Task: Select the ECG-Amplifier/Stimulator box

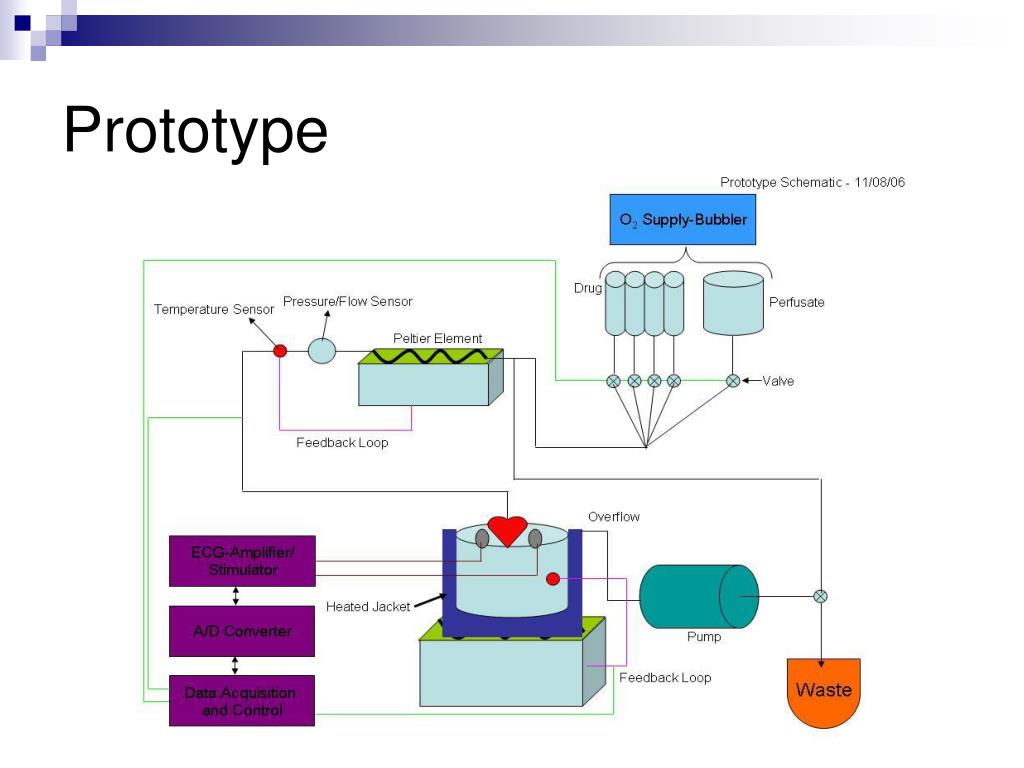Action: [242, 561]
